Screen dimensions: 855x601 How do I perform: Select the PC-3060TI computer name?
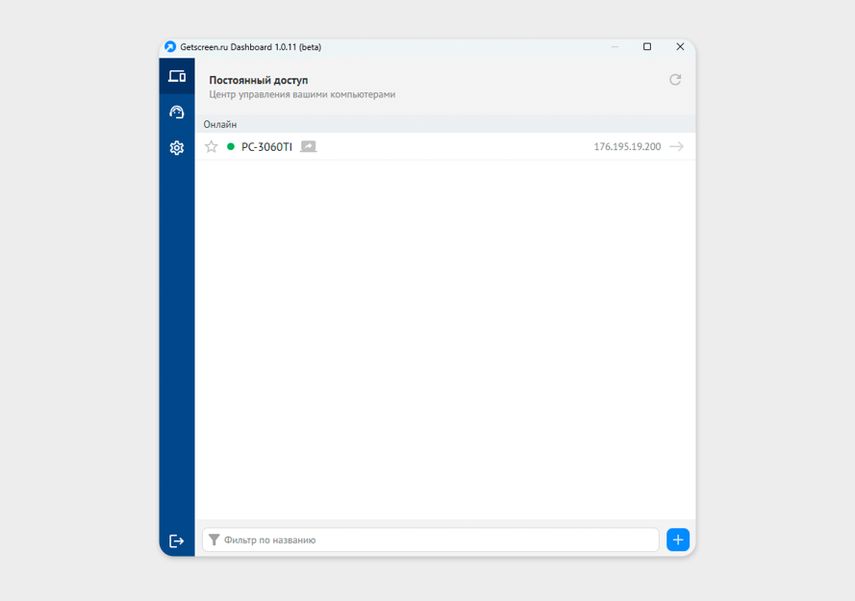coord(267,147)
